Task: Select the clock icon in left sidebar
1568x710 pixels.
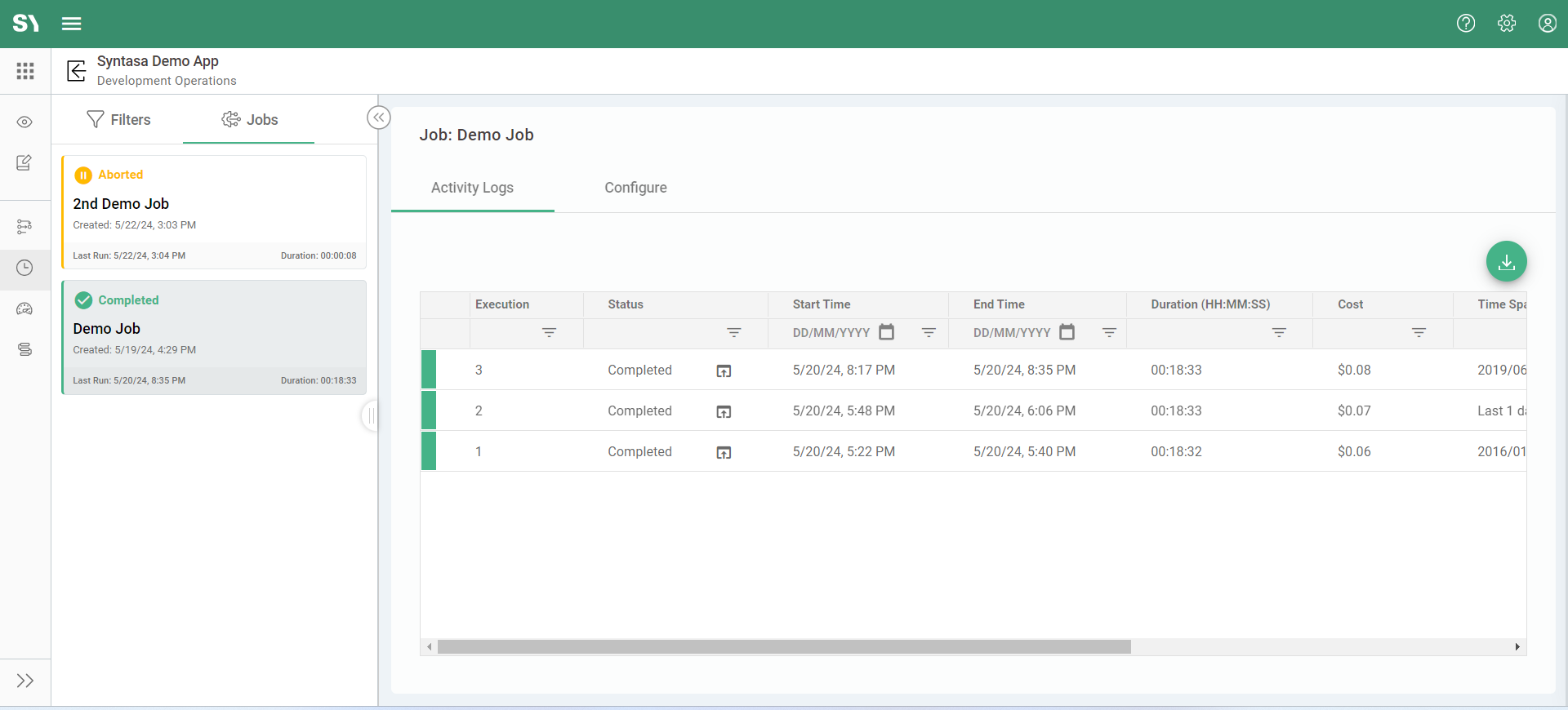Action: 24,268
